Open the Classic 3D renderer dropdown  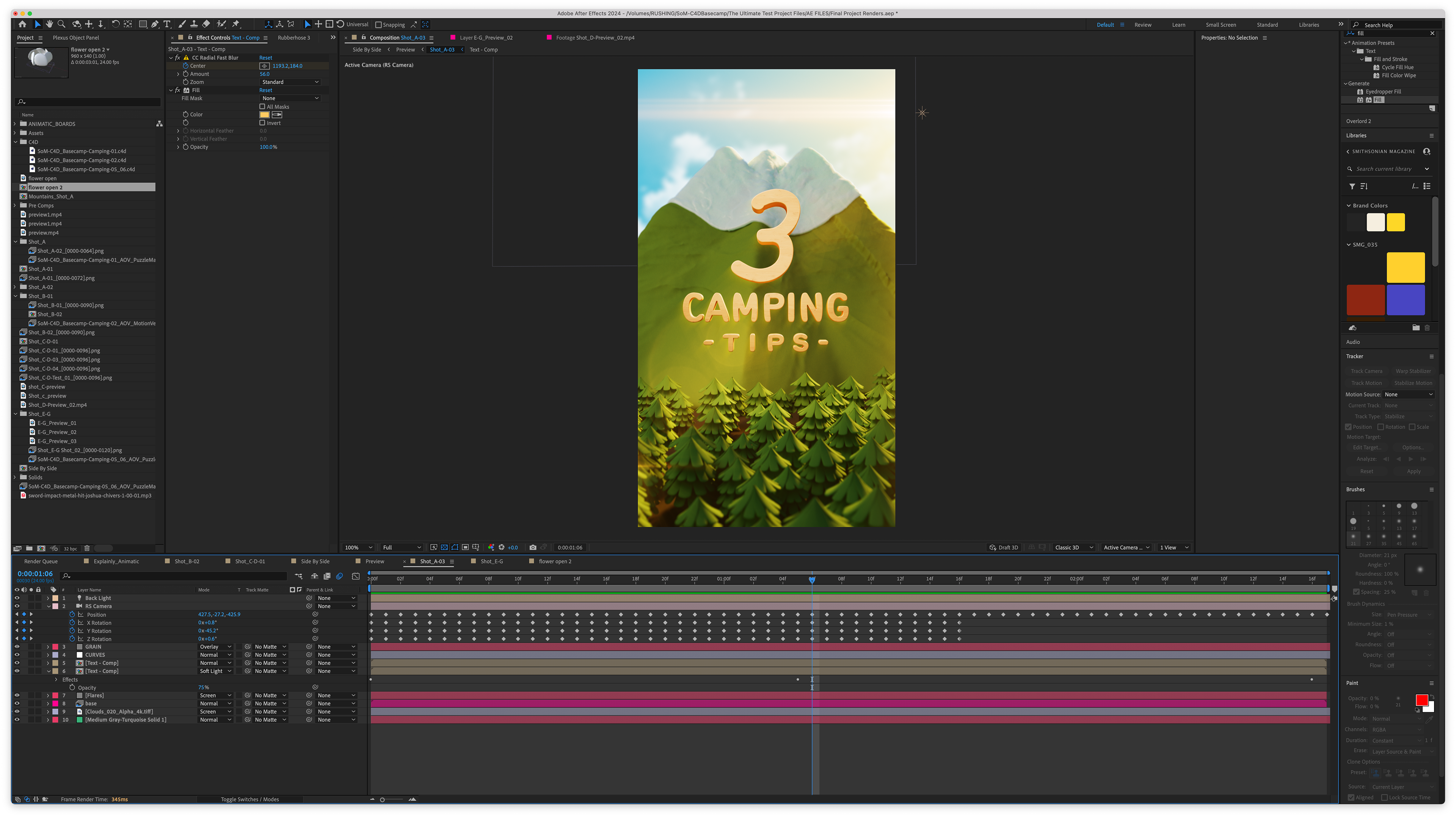point(1074,547)
